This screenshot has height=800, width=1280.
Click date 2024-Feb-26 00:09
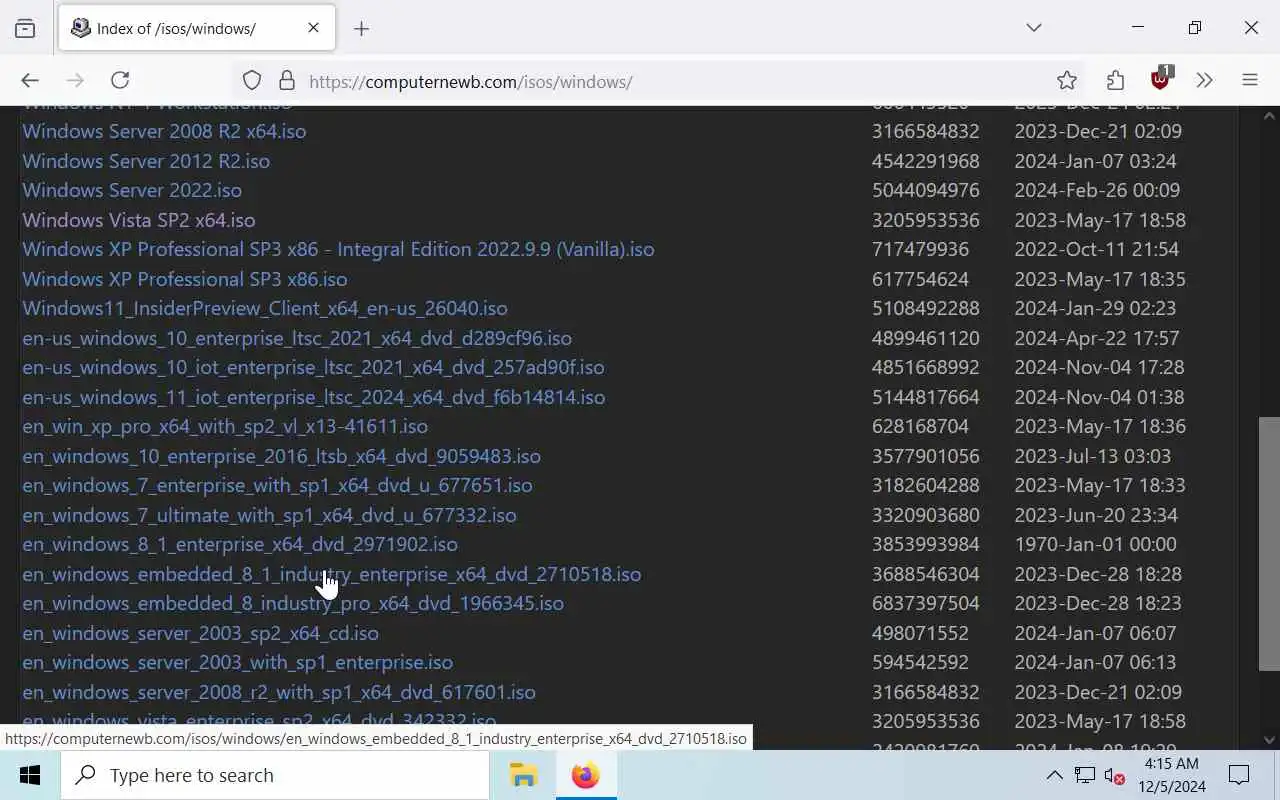click(x=1097, y=190)
